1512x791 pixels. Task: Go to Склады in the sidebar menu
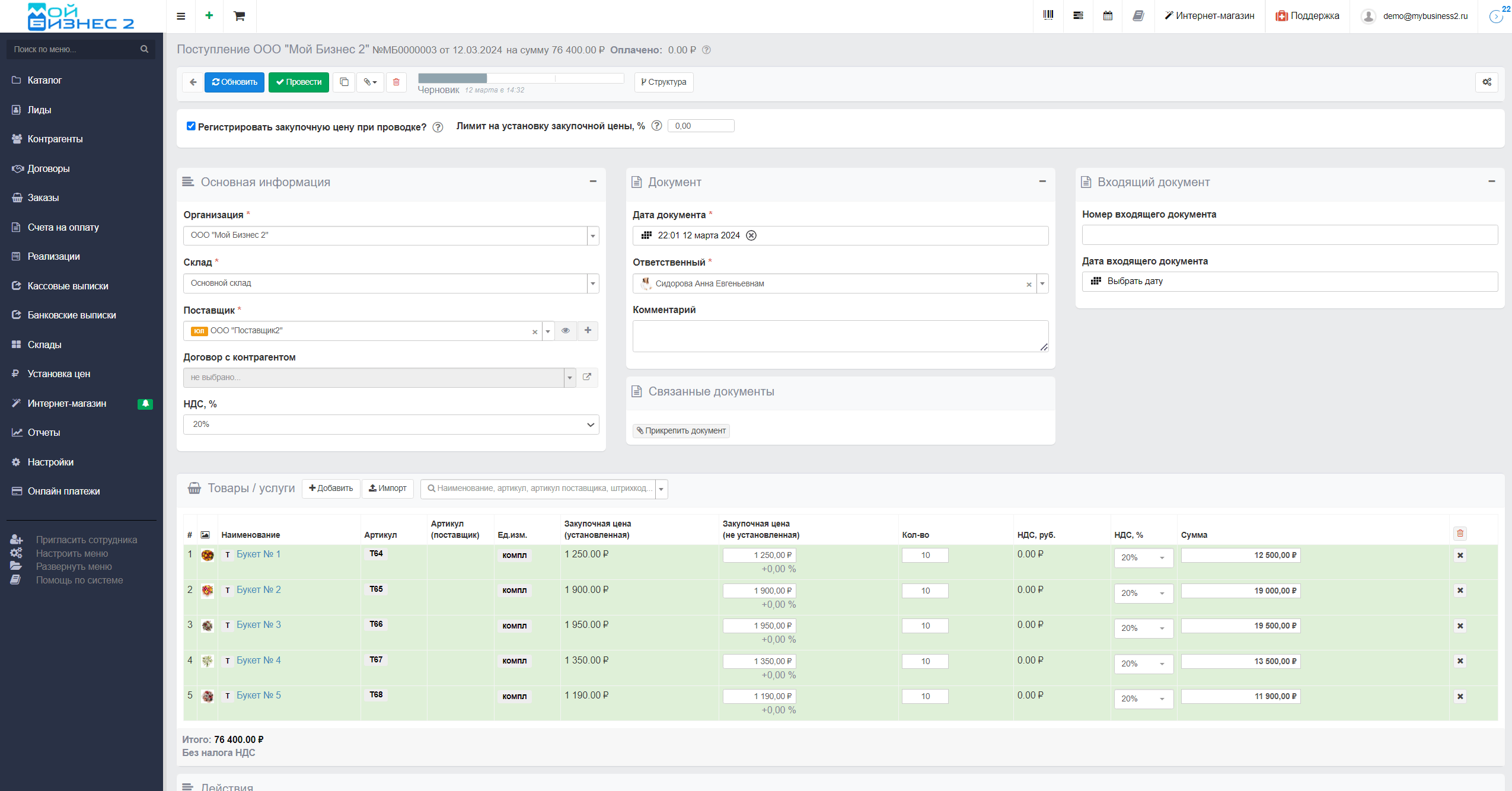[x=44, y=345]
